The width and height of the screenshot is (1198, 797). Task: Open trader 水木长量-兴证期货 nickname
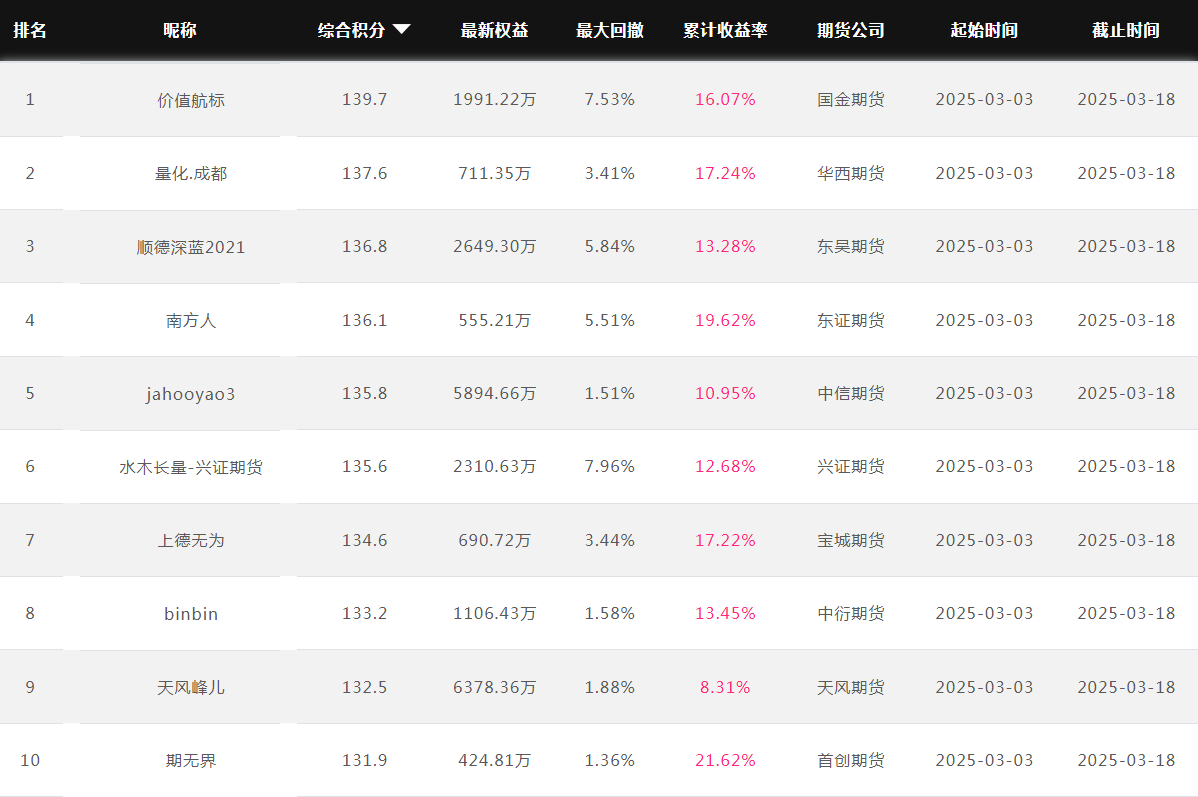pyautogui.click(x=191, y=467)
